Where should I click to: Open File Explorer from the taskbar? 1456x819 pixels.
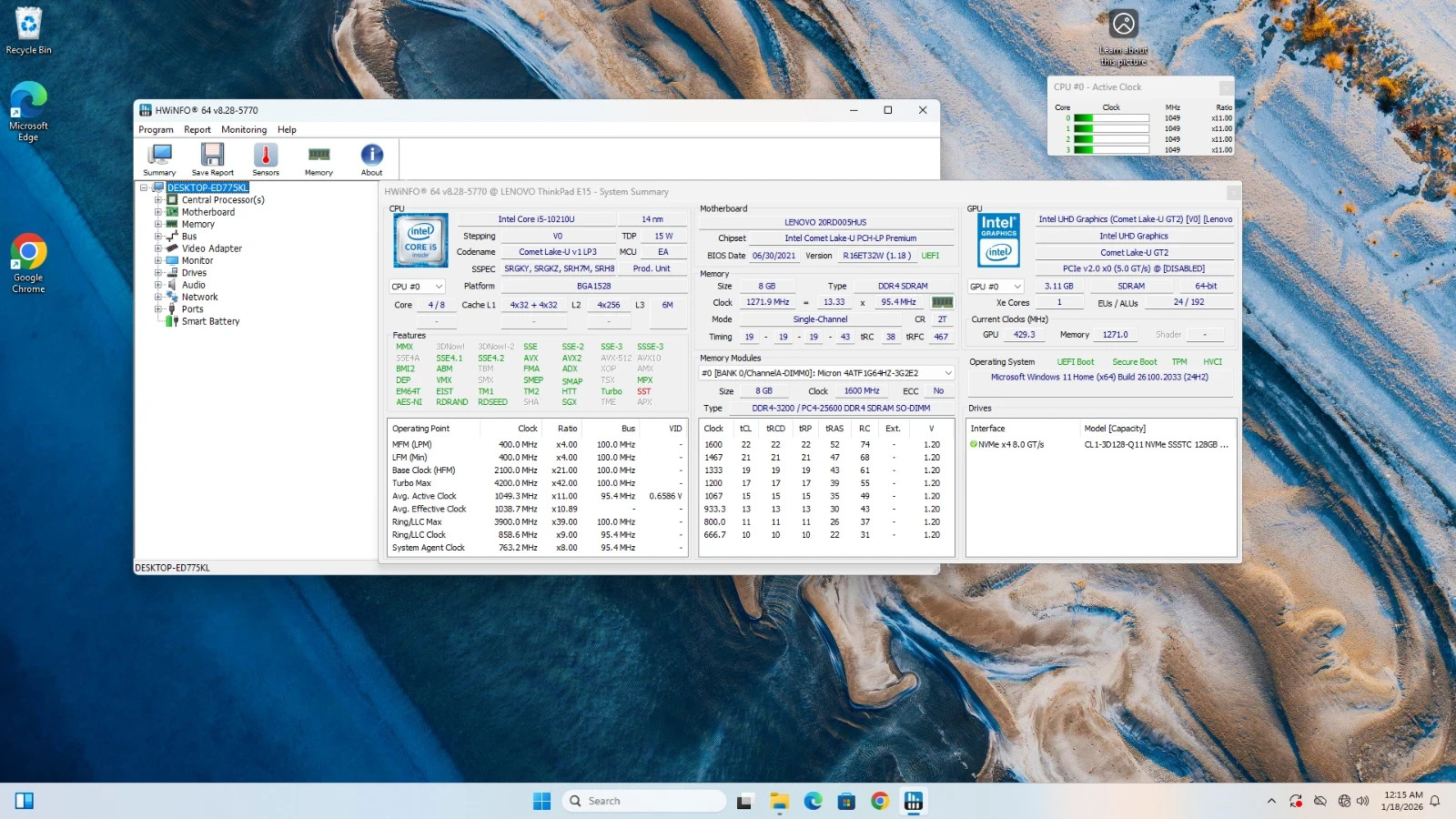(x=779, y=801)
